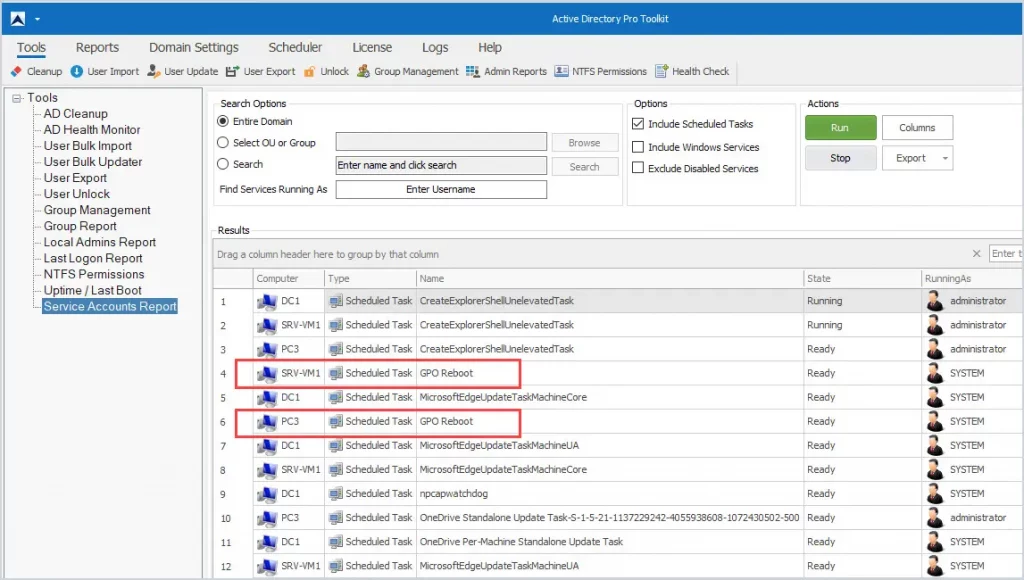Select the Select OU or Group option

tap(223, 142)
